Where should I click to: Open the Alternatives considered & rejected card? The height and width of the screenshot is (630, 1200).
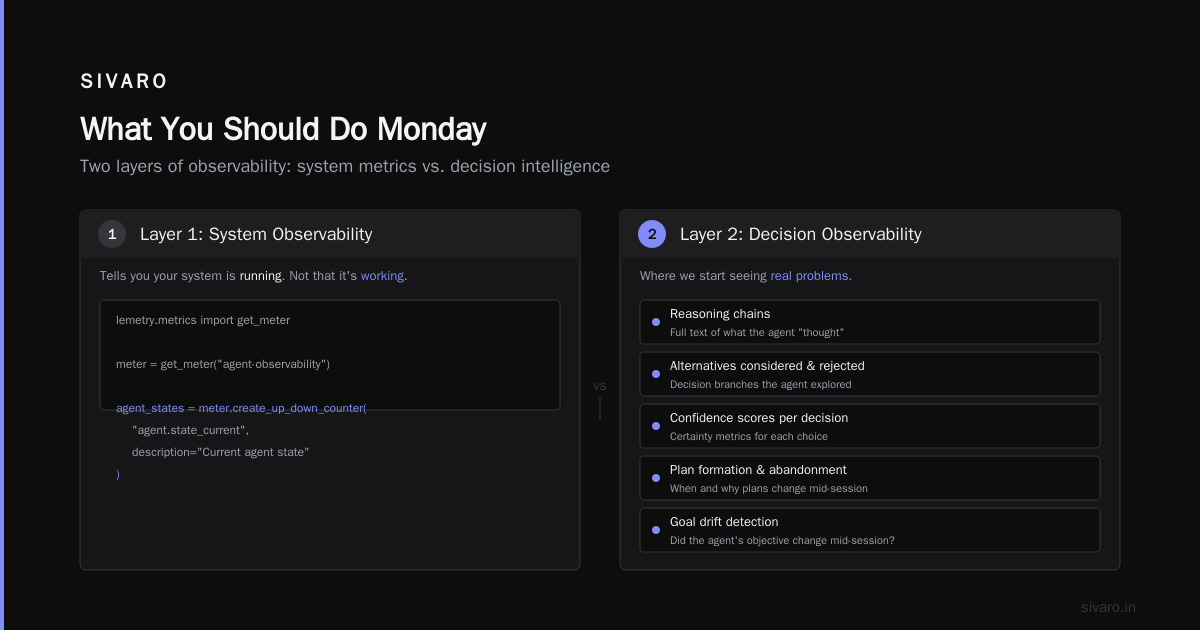(870, 374)
